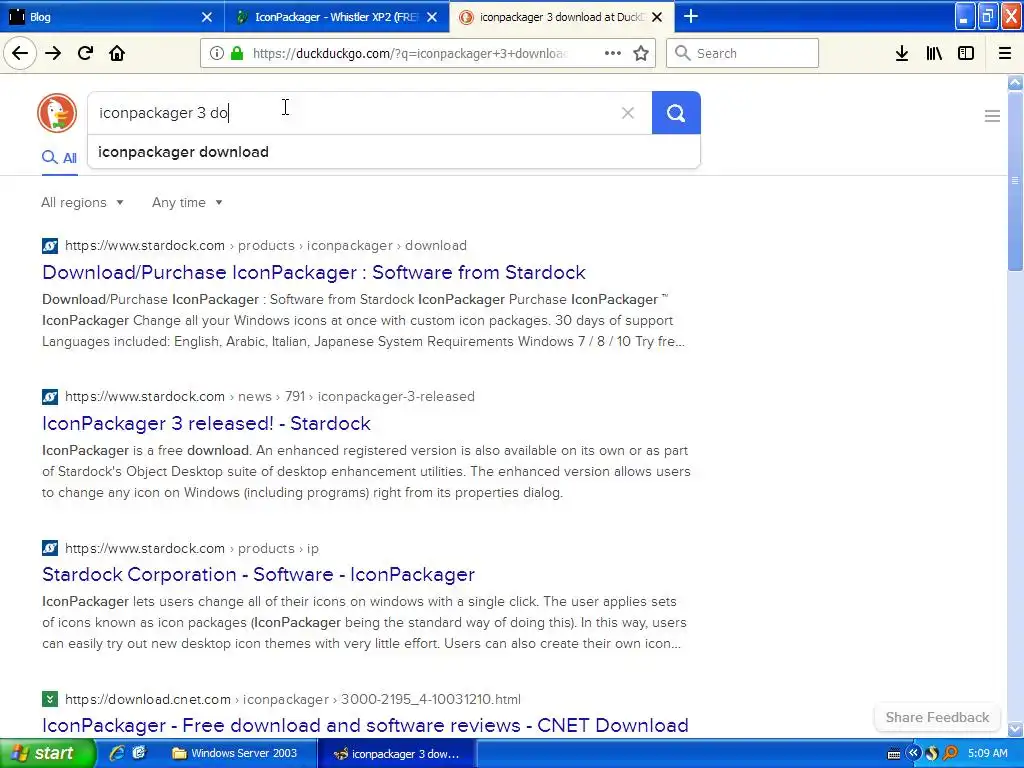The height and width of the screenshot is (768, 1024).
Task: Close the Blog tab
Action: point(207,17)
